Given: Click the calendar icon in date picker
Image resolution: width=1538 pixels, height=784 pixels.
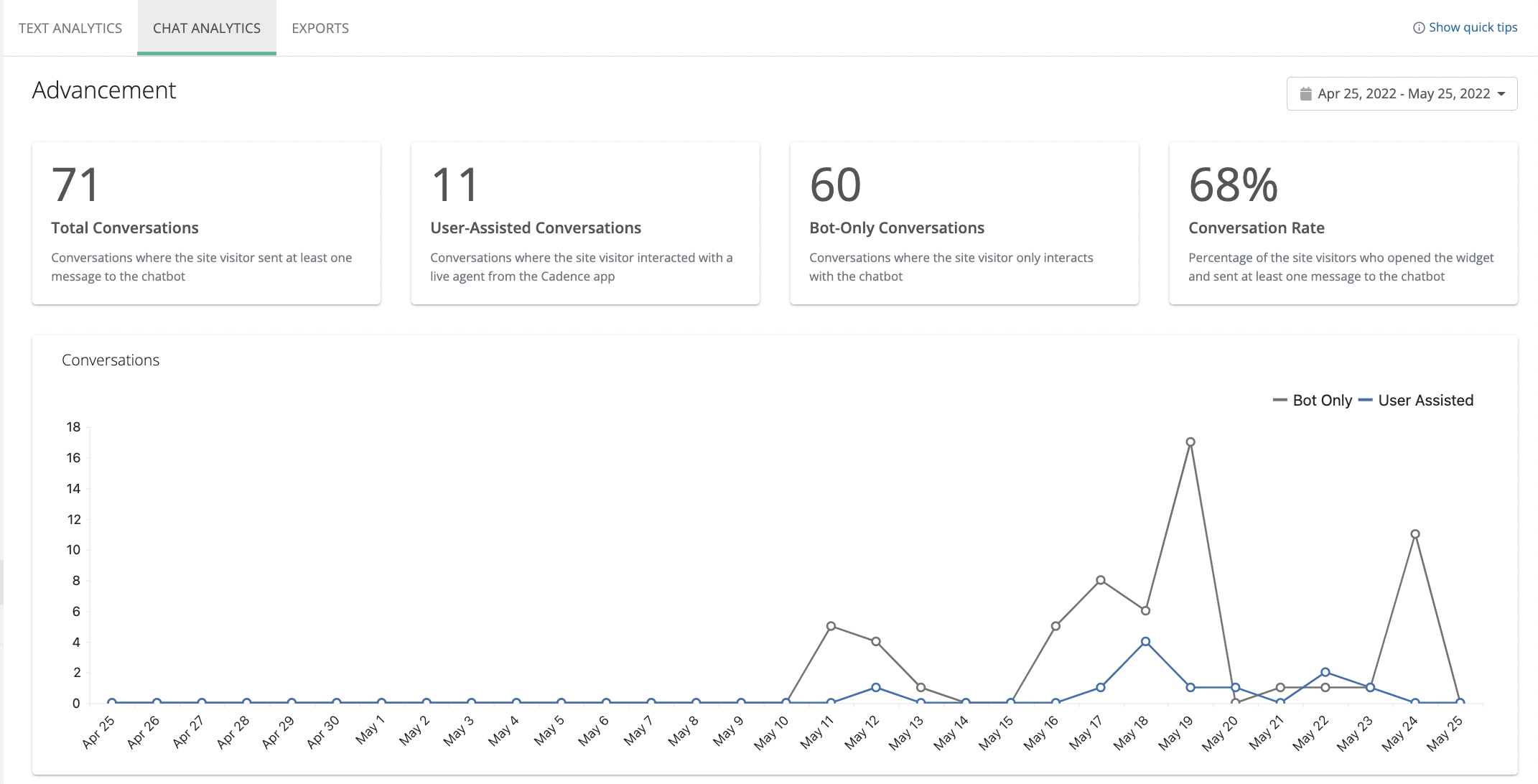Looking at the screenshot, I should click(x=1305, y=94).
